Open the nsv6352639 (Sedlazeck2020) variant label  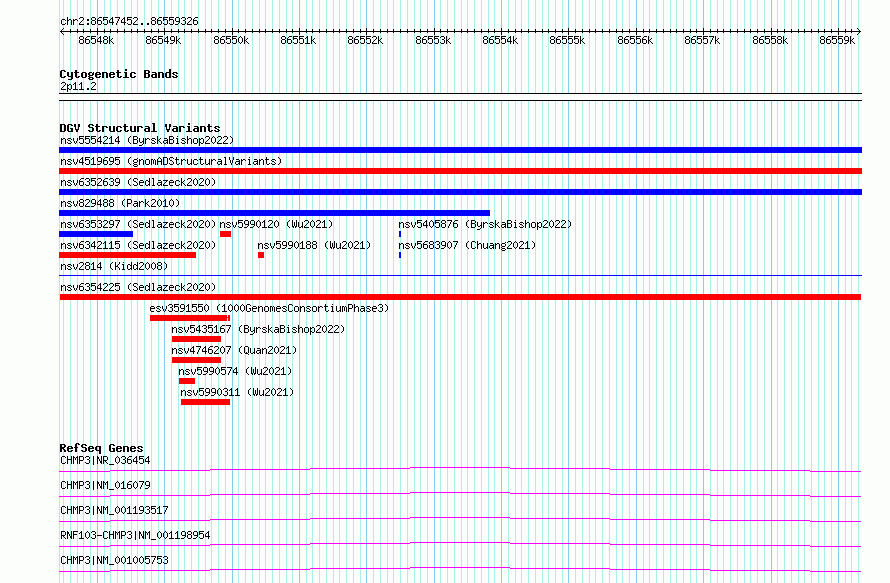138,182
